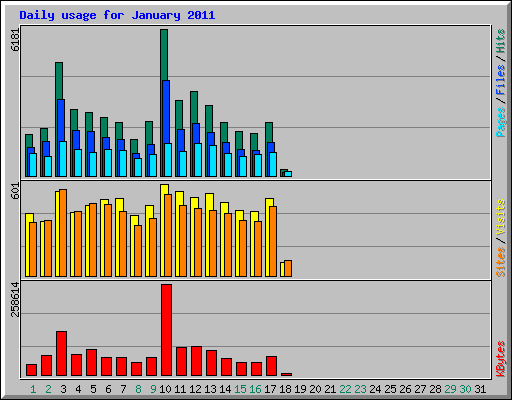Click day 2 on the x-axis

tap(48, 389)
